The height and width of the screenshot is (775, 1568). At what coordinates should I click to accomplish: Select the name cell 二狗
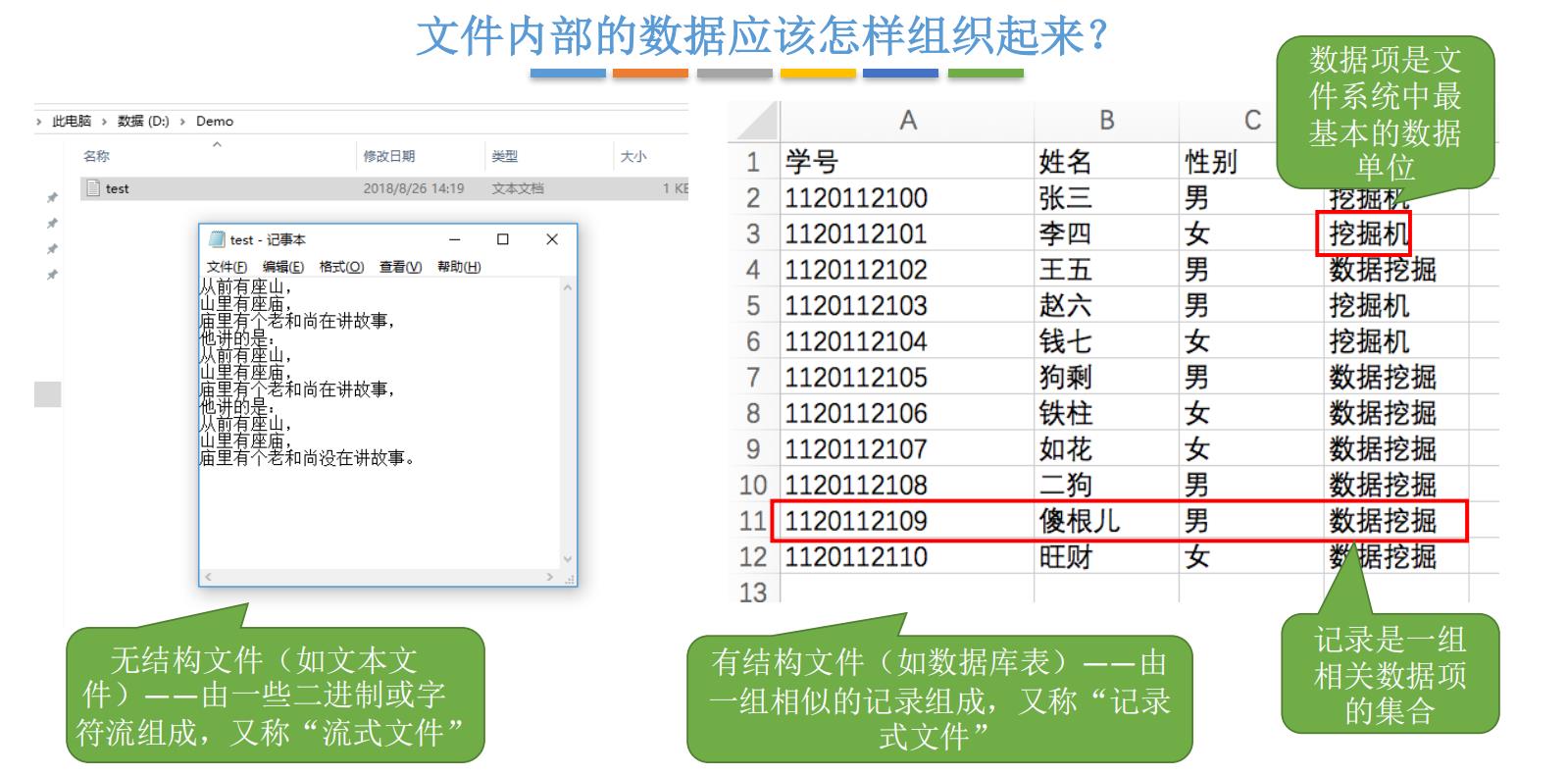(x=1106, y=485)
